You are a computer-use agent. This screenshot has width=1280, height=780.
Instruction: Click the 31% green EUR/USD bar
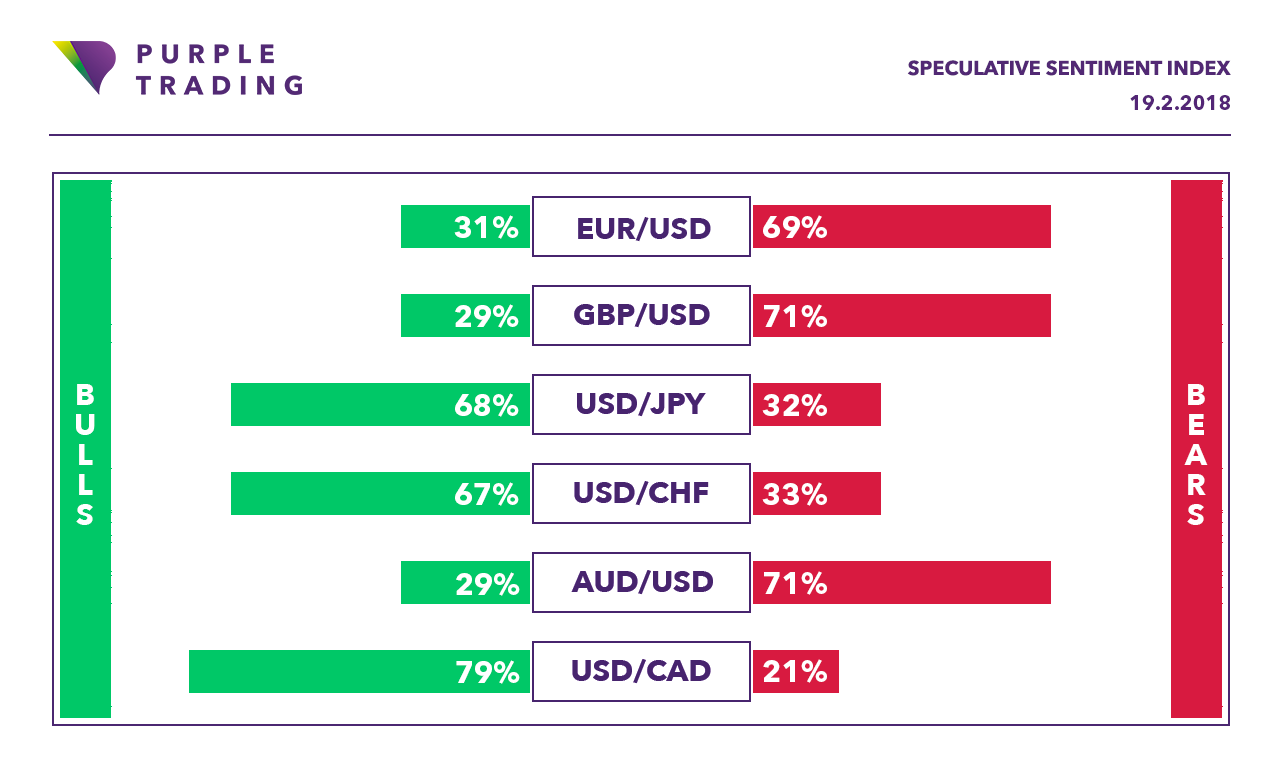465,227
